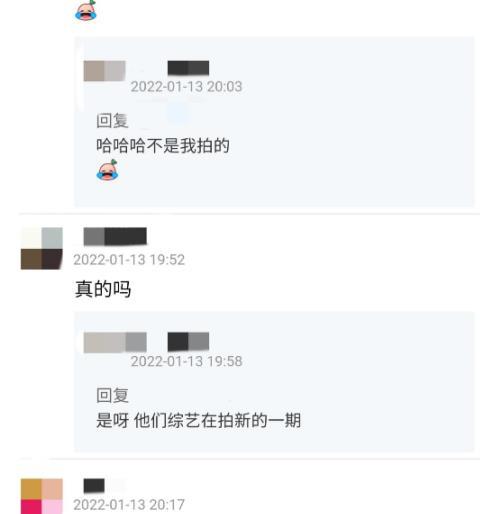Screen dimensions: 480x514
Task: Open the blurred username above the 19:52 timestamp
Action: [x=115, y=236]
